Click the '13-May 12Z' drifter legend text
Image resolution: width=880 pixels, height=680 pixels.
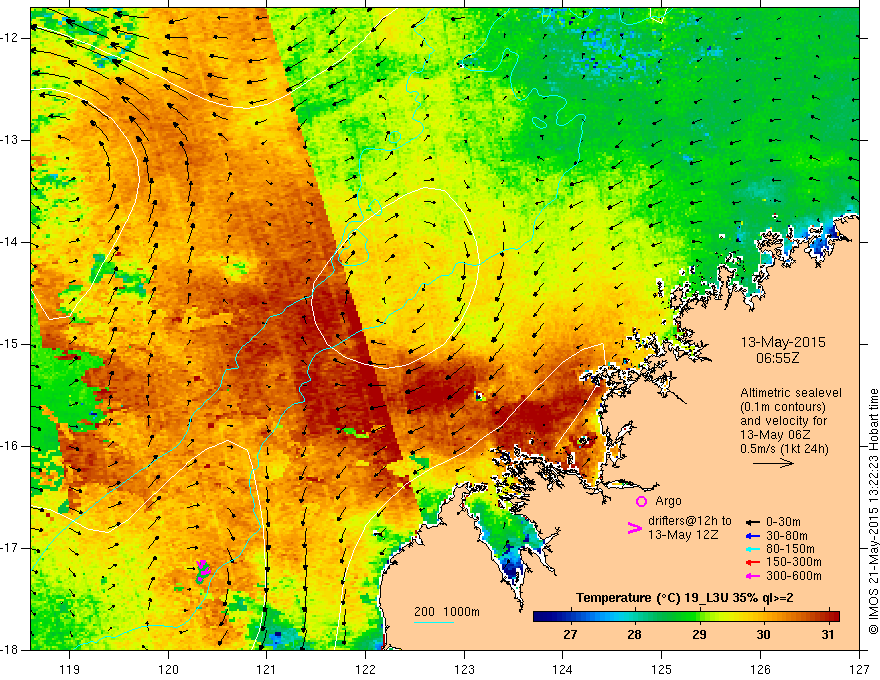682,535
